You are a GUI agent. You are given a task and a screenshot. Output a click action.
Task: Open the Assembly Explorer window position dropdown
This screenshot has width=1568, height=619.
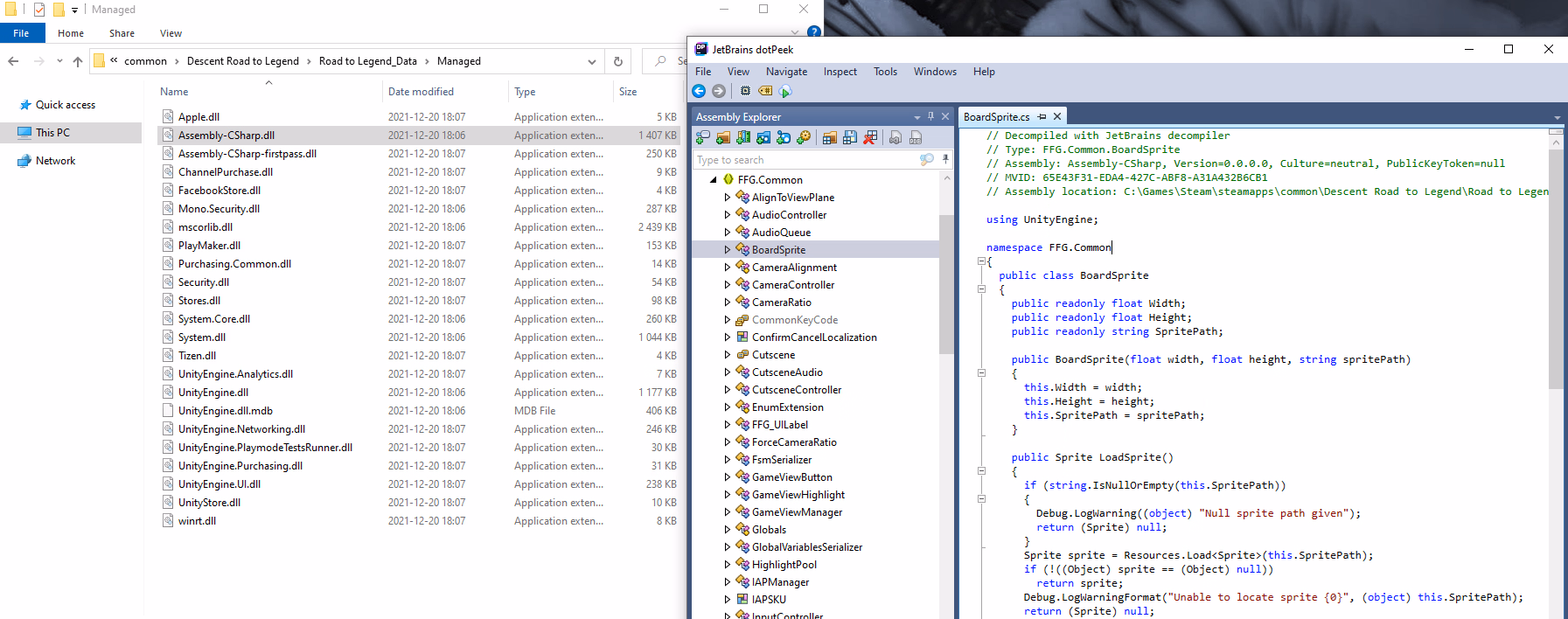click(916, 117)
